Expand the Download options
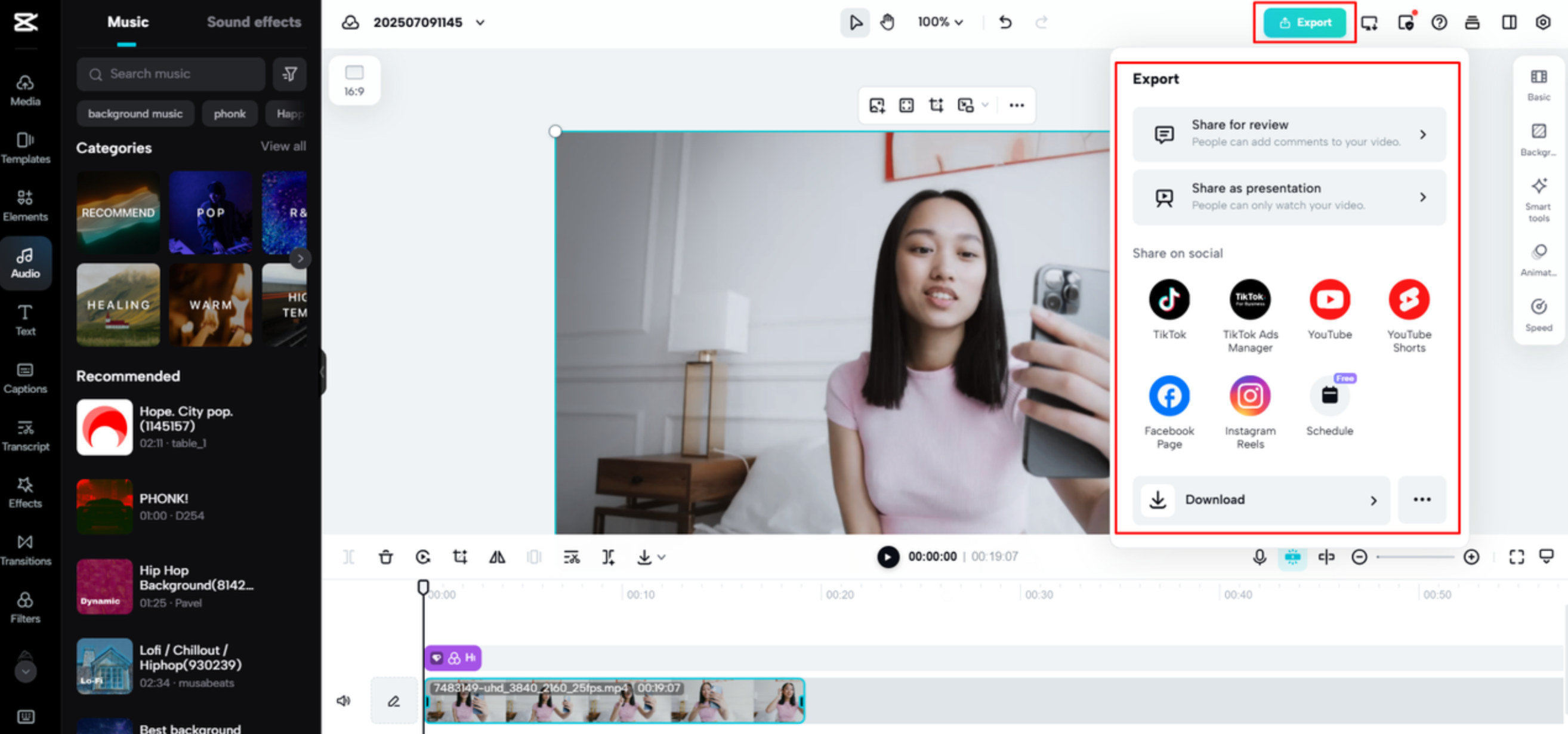 (x=1261, y=499)
